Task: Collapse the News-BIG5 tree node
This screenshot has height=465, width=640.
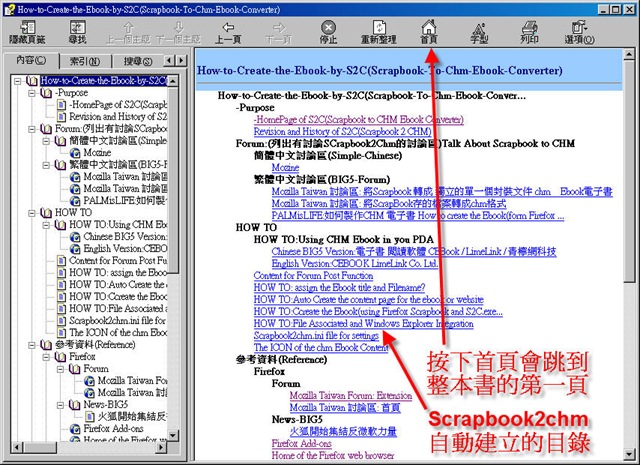Action: 60,405
